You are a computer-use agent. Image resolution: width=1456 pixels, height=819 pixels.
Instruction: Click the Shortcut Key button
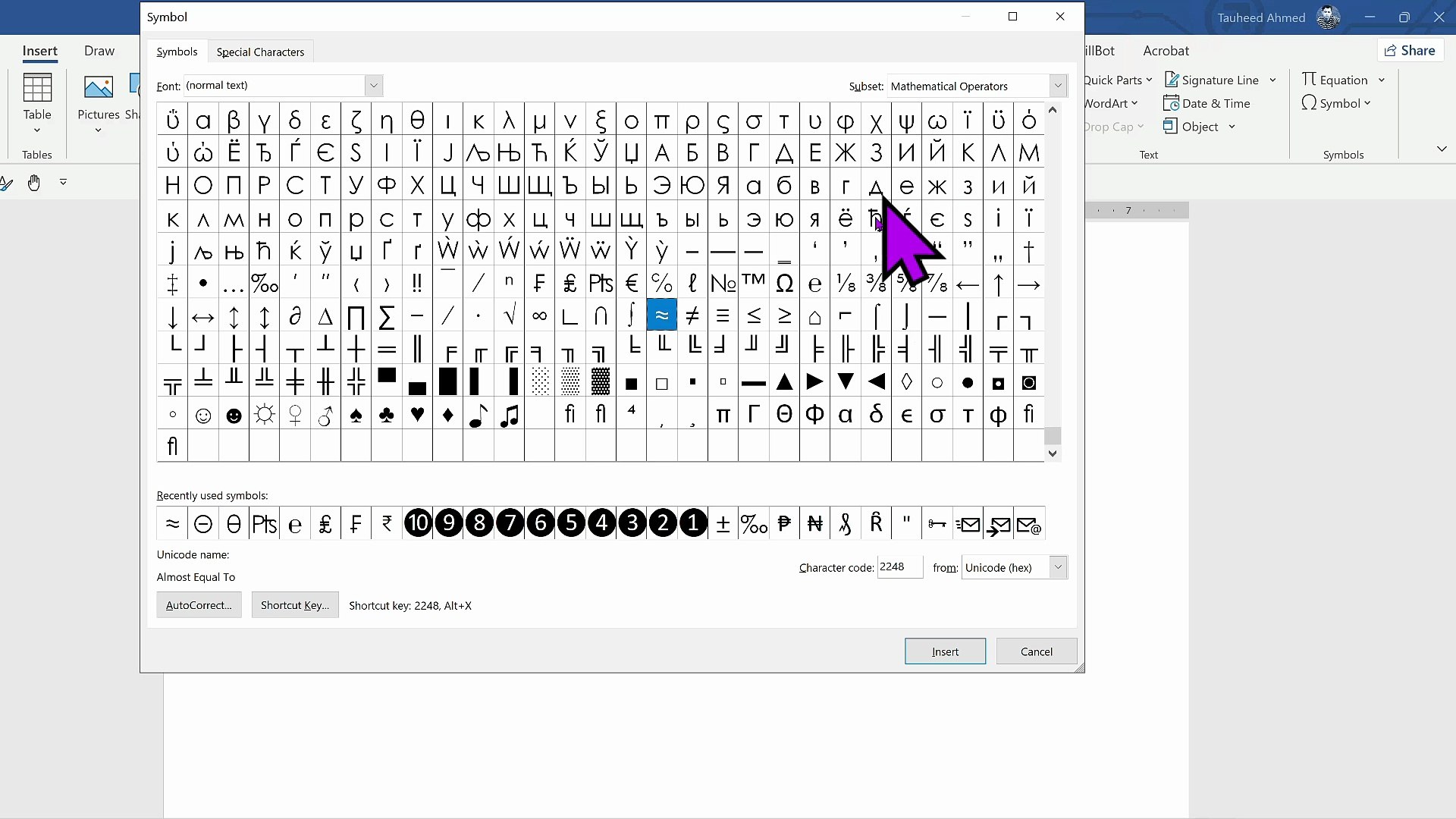pyautogui.click(x=294, y=605)
